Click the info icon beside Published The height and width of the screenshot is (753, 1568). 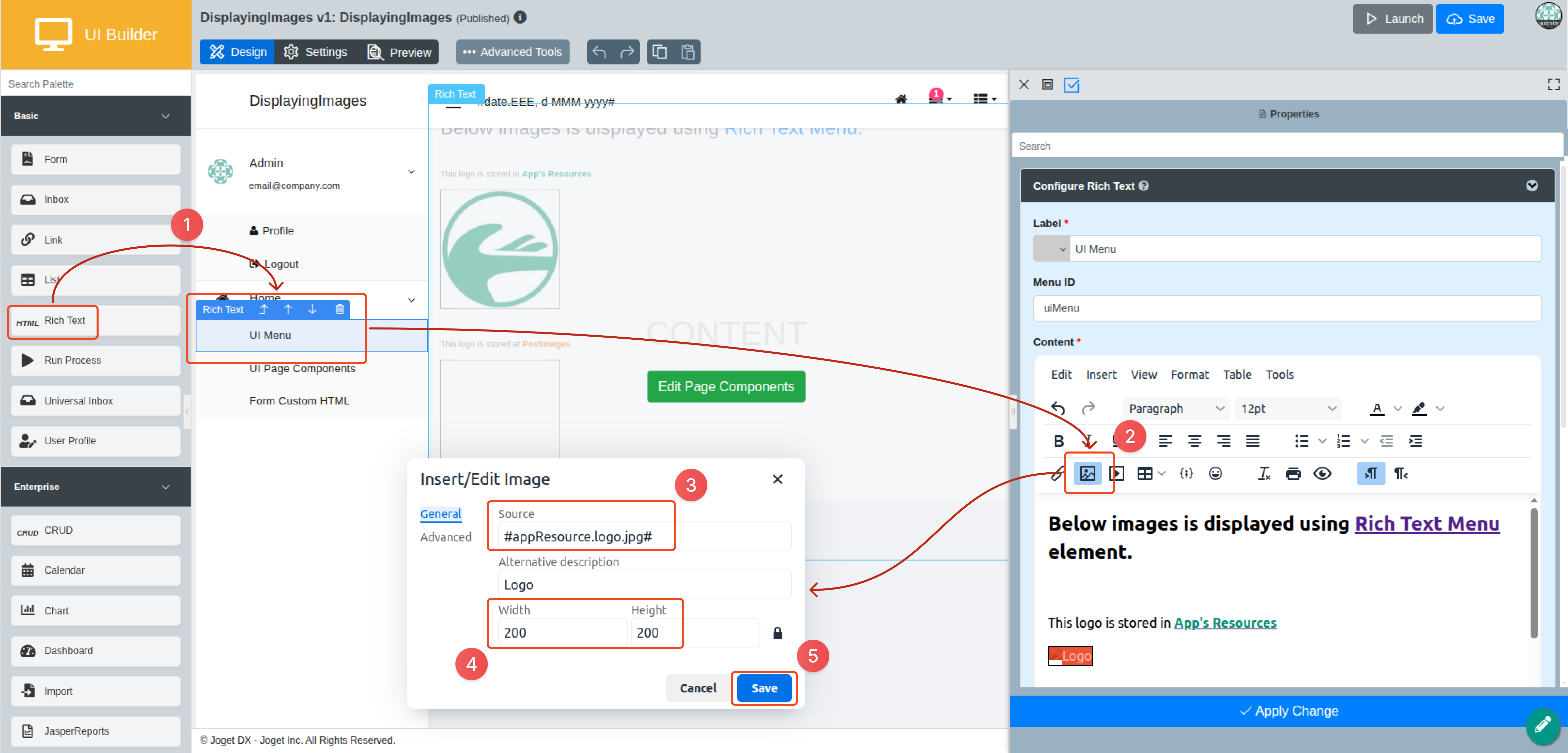click(520, 18)
